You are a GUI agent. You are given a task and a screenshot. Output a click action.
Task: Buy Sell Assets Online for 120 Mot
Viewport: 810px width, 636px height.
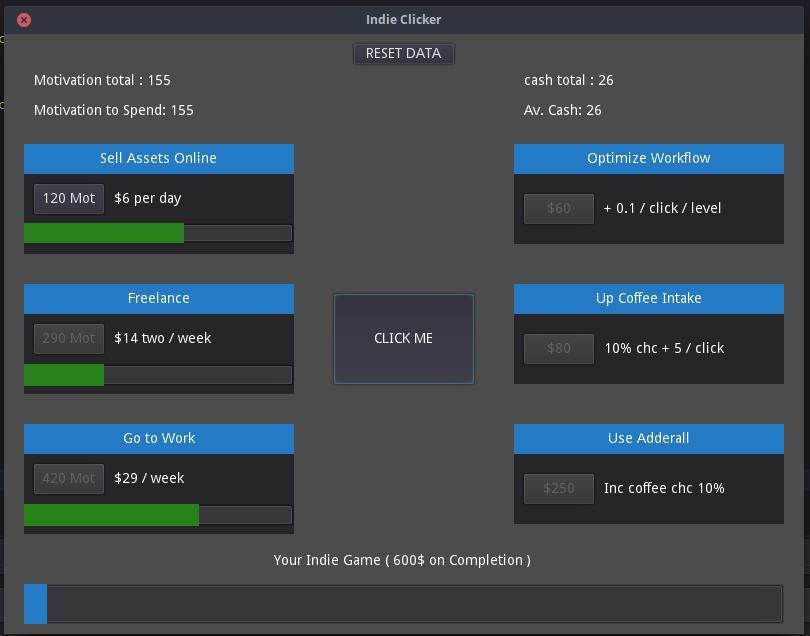[x=69, y=199]
